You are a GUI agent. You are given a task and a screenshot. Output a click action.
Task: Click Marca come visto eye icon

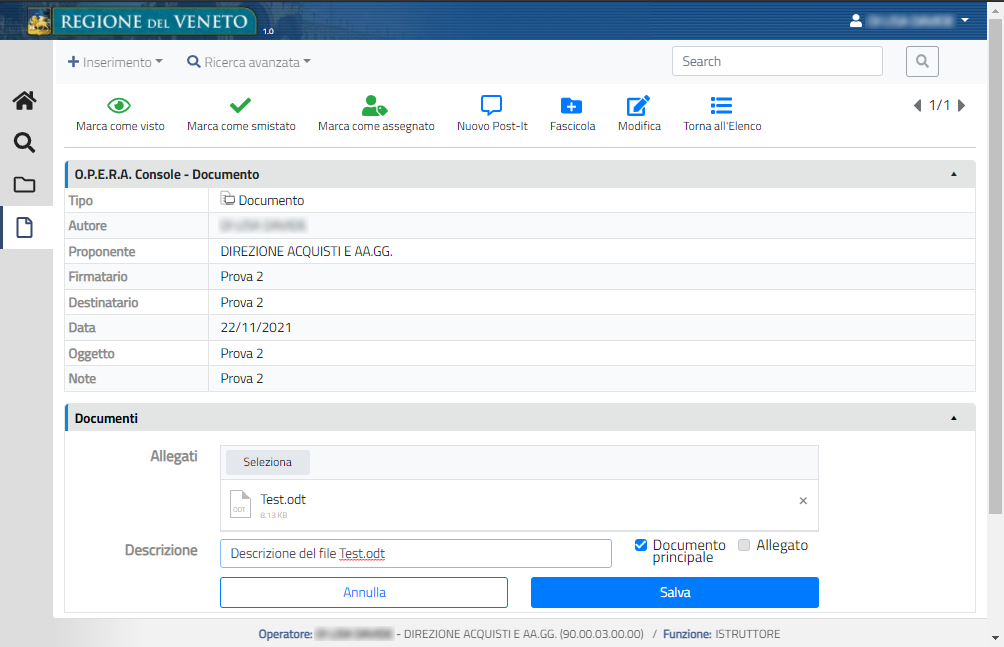[x=119, y=105]
